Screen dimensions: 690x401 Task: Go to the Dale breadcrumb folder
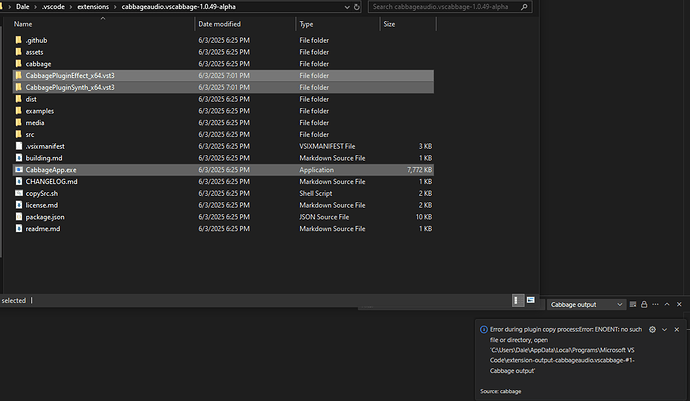(22, 7)
